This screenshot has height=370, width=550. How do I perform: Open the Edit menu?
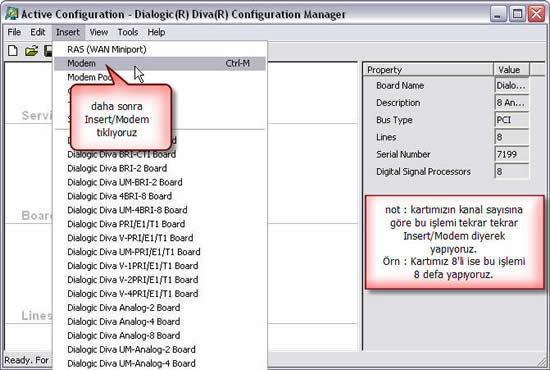pos(38,32)
